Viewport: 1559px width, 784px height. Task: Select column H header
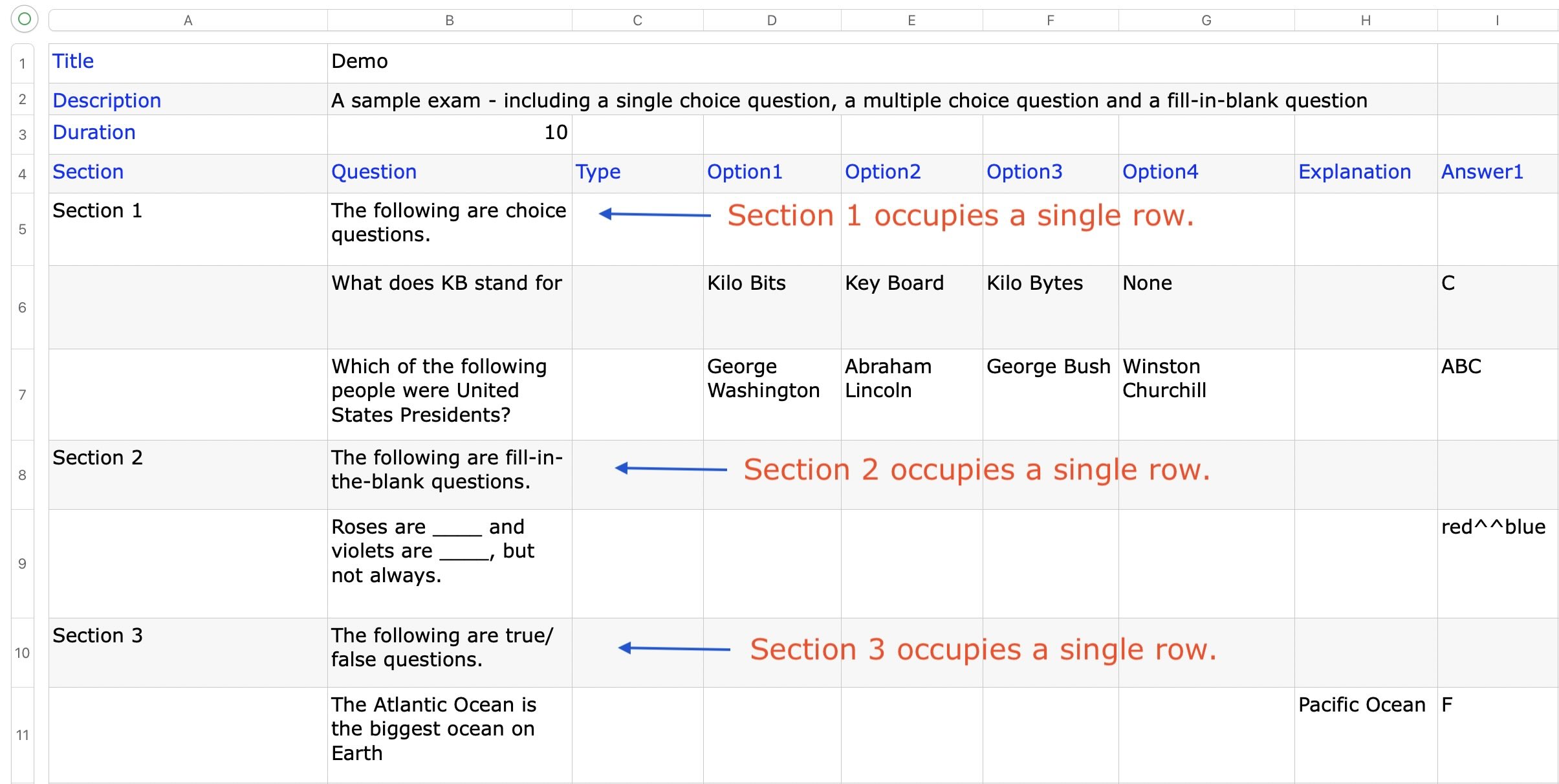point(1366,21)
